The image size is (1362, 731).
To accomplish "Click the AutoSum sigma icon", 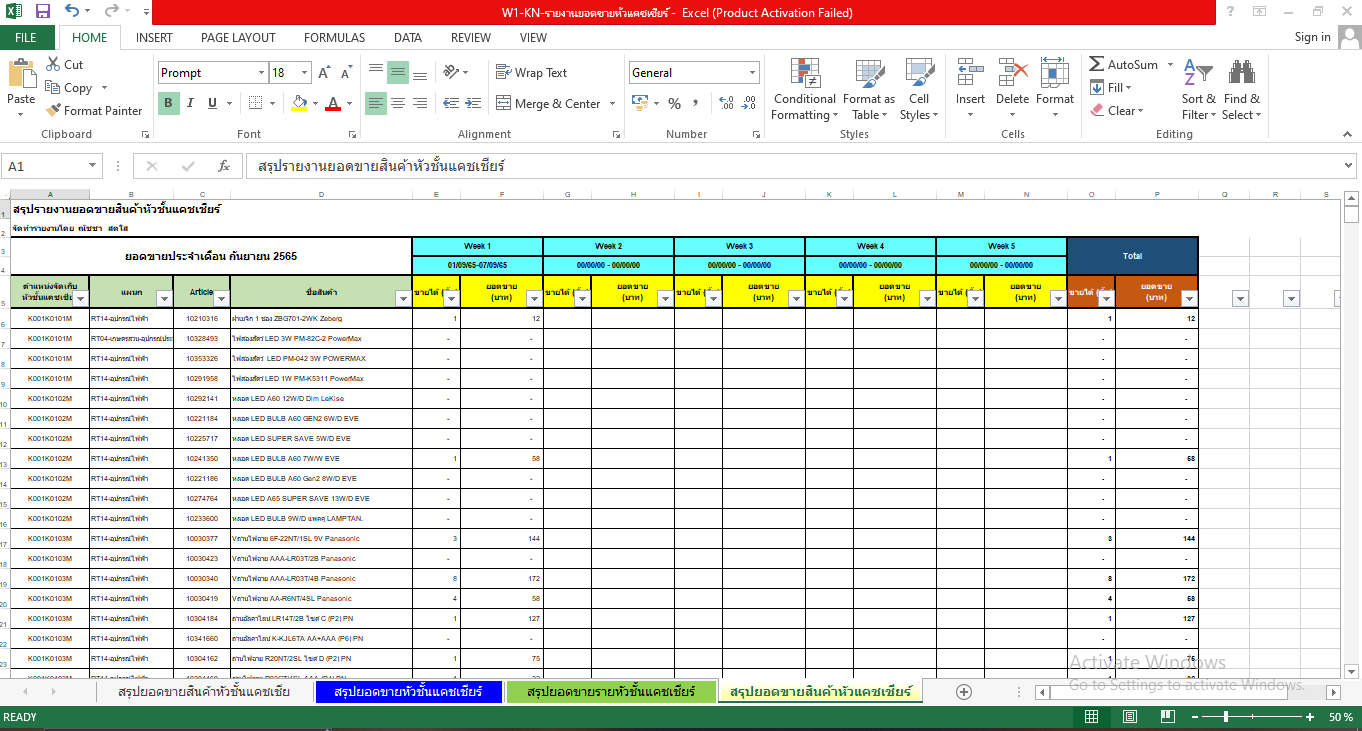I will (x=1097, y=65).
